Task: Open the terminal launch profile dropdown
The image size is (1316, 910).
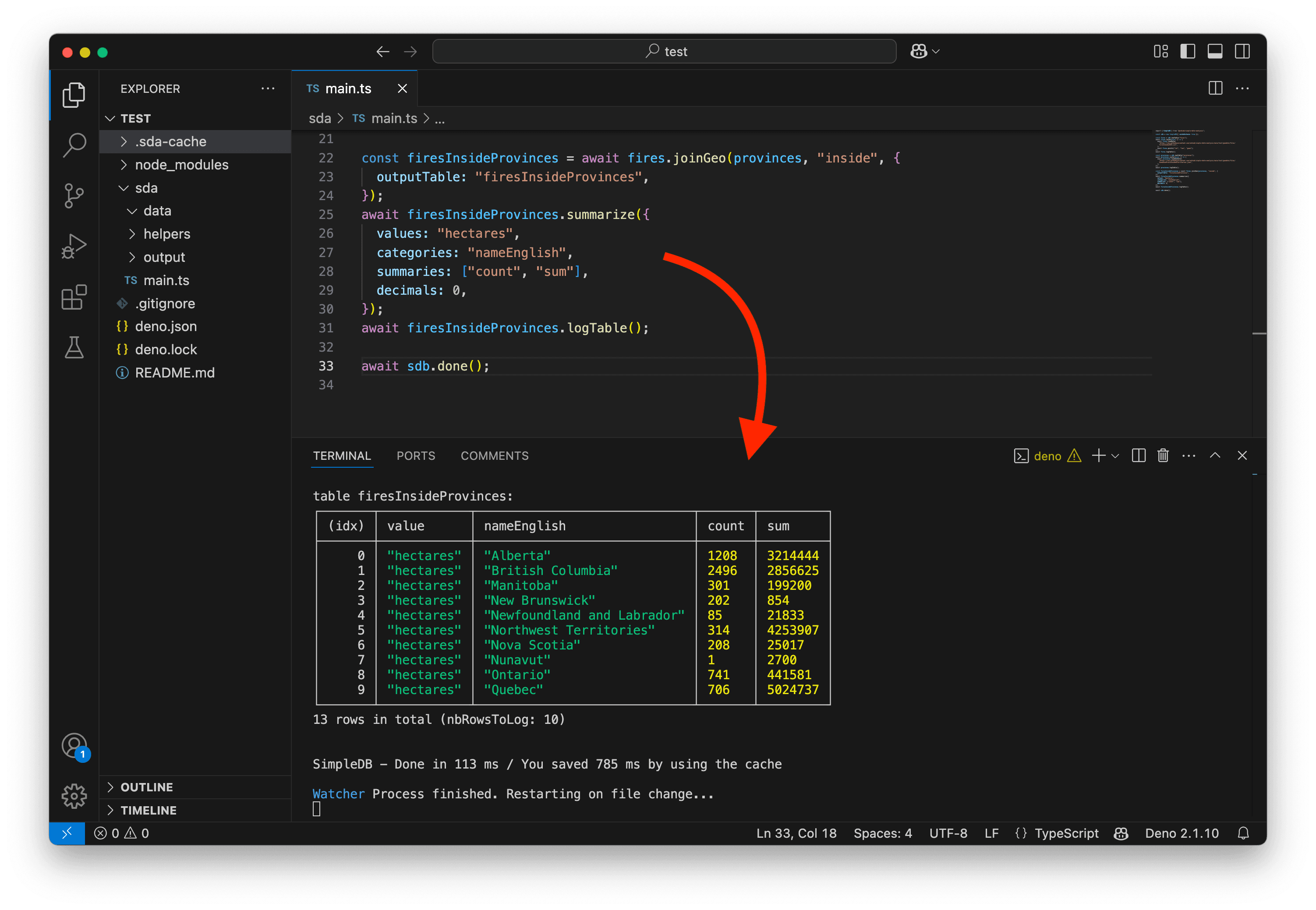Action: point(1115,455)
